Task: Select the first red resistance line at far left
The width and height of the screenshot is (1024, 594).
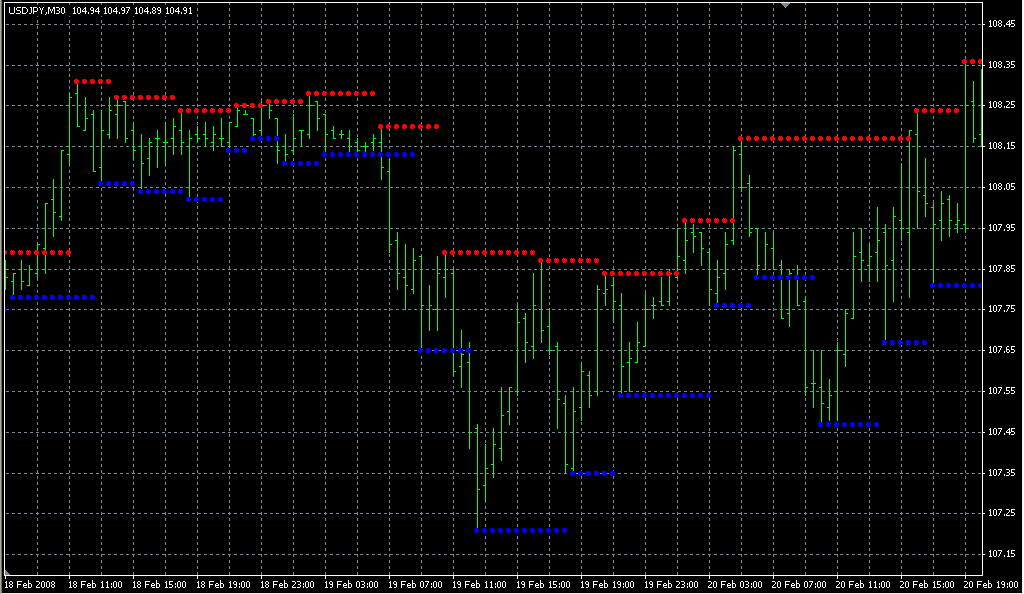Action: pos(38,253)
